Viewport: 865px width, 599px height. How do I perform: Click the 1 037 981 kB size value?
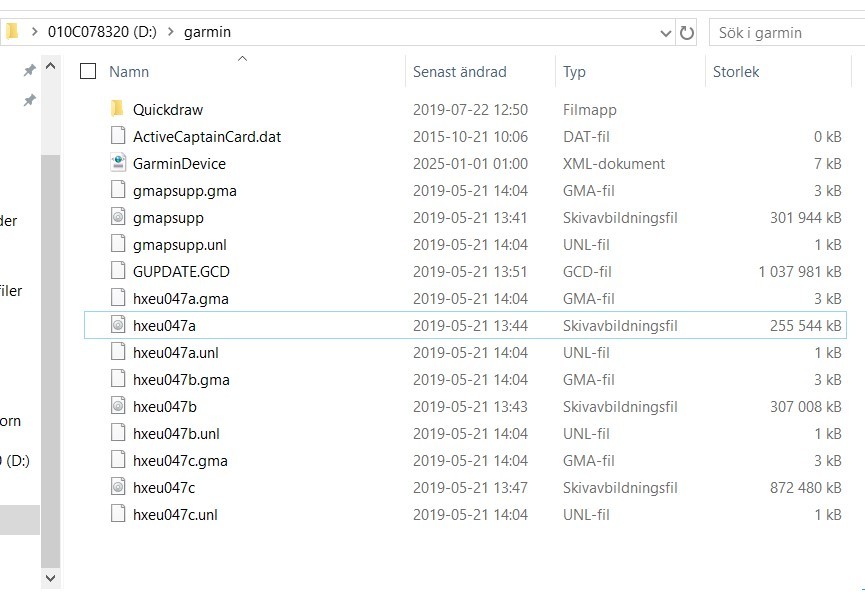coord(800,272)
